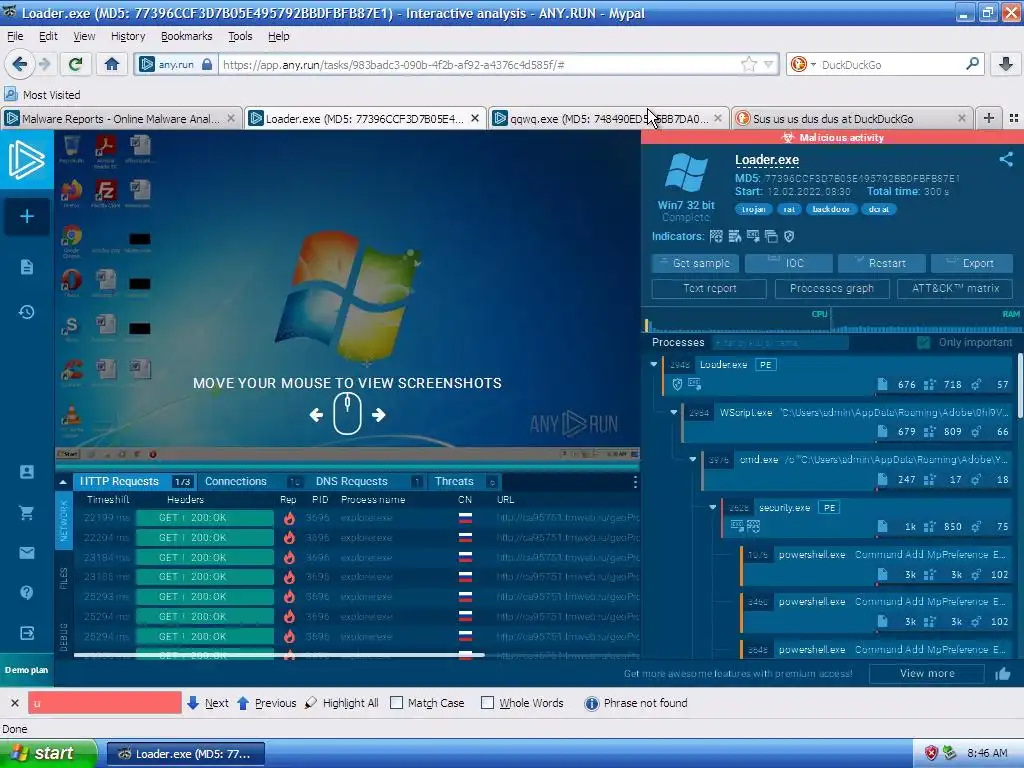Viewport: 1024px width, 768px height.
Task: Switch to qqwq.exe browser tab
Action: click(609, 118)
